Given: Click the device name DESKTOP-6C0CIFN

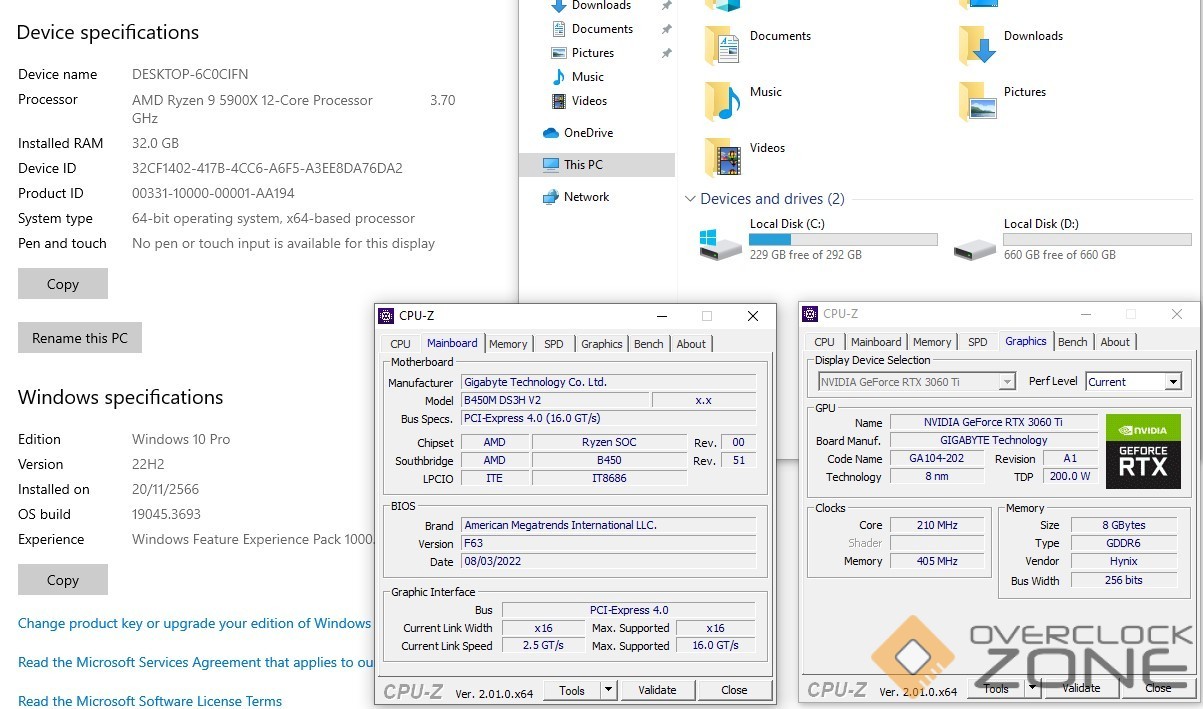Looking at the screenshot, I should click(190, 74).
